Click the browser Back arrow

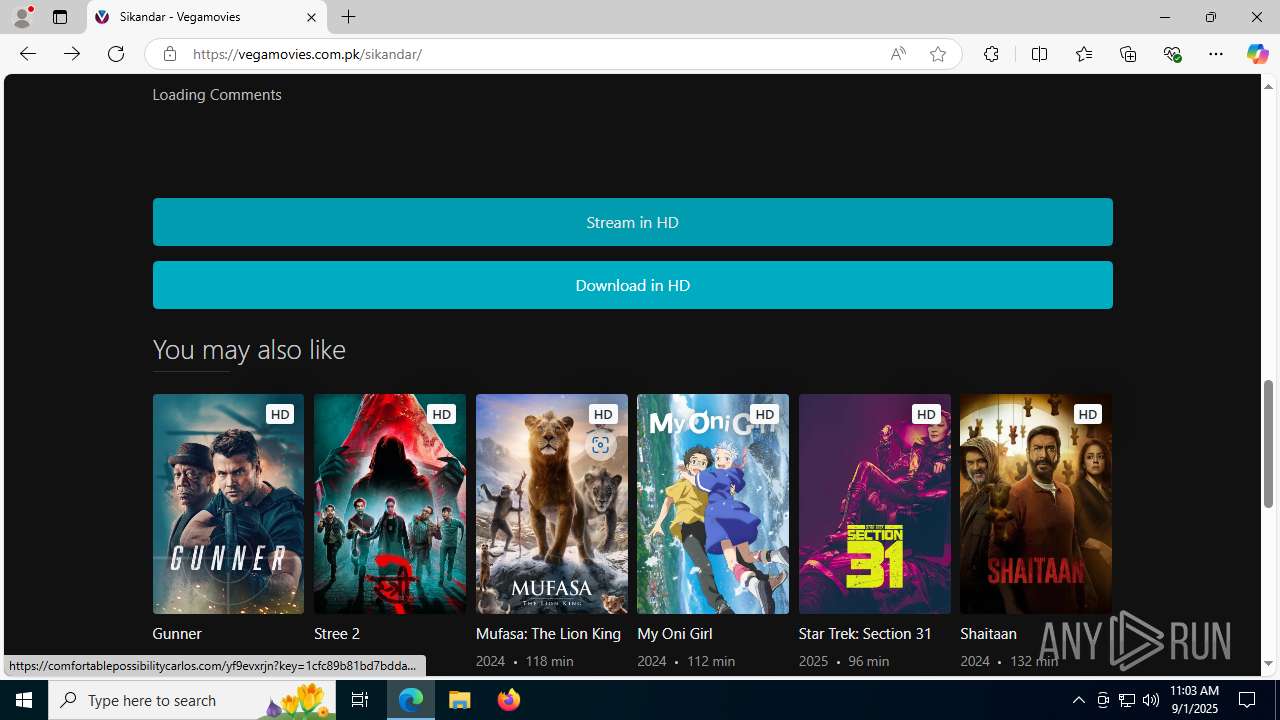coord(28,54)
